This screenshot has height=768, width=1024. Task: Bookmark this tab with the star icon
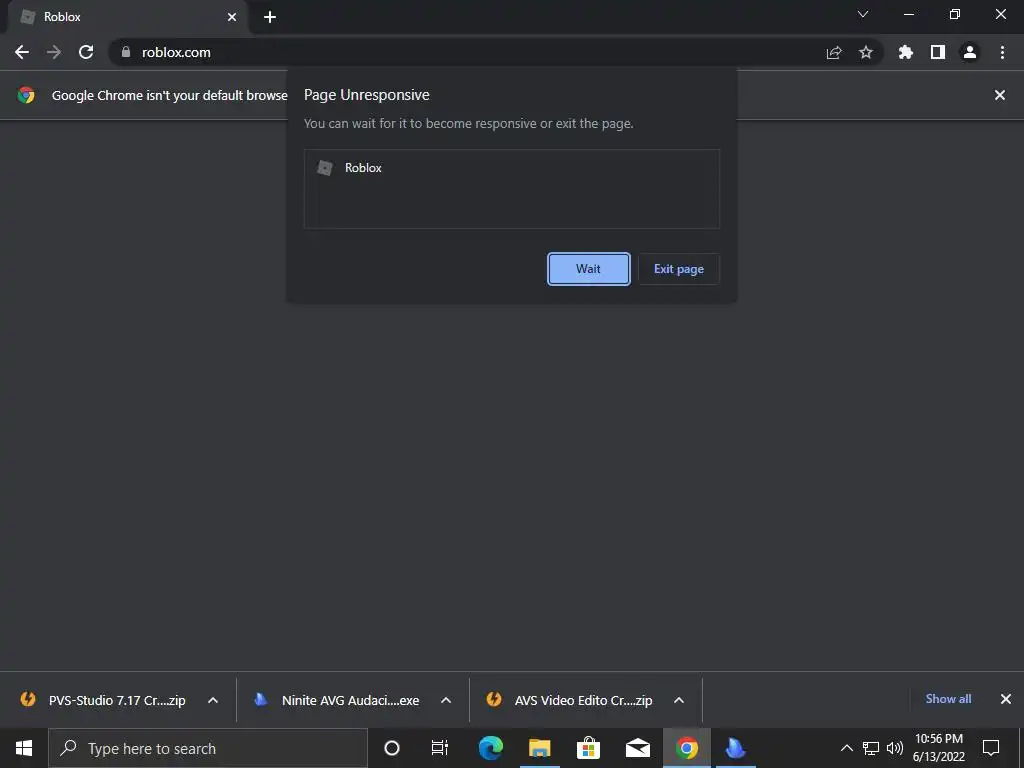point(866,52)
